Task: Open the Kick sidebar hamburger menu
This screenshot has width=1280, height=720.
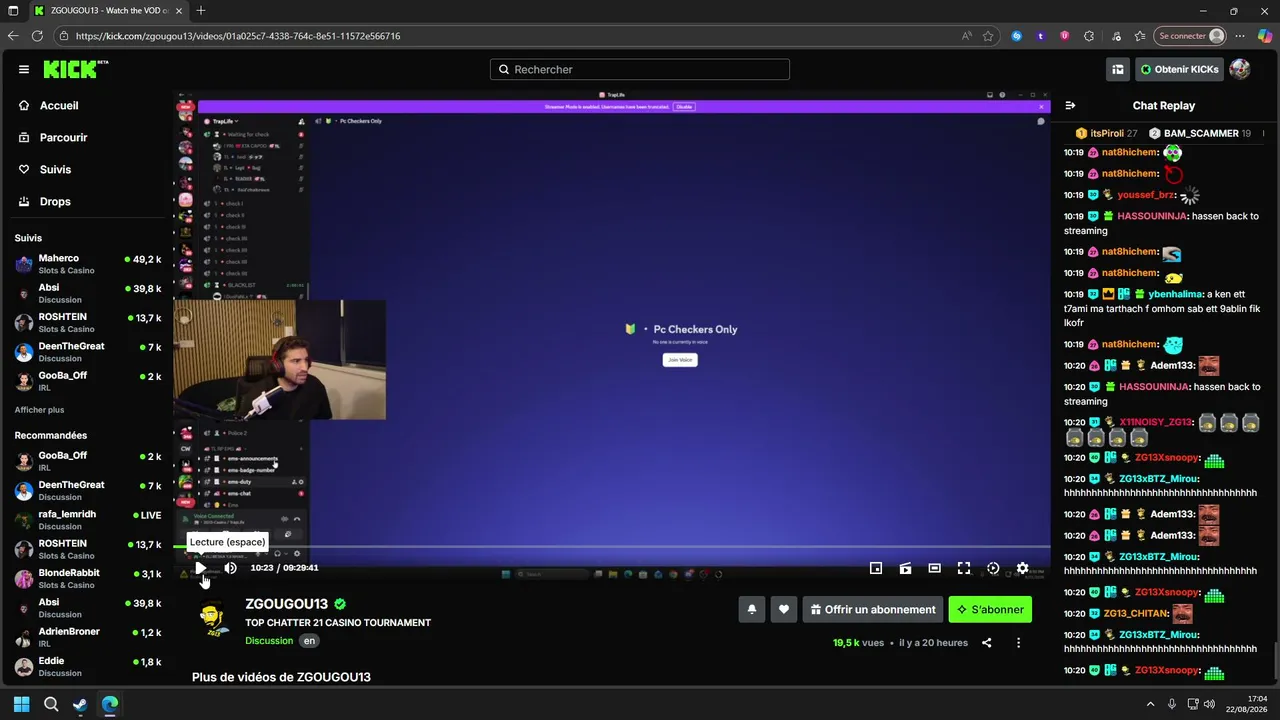Action: 24,69
